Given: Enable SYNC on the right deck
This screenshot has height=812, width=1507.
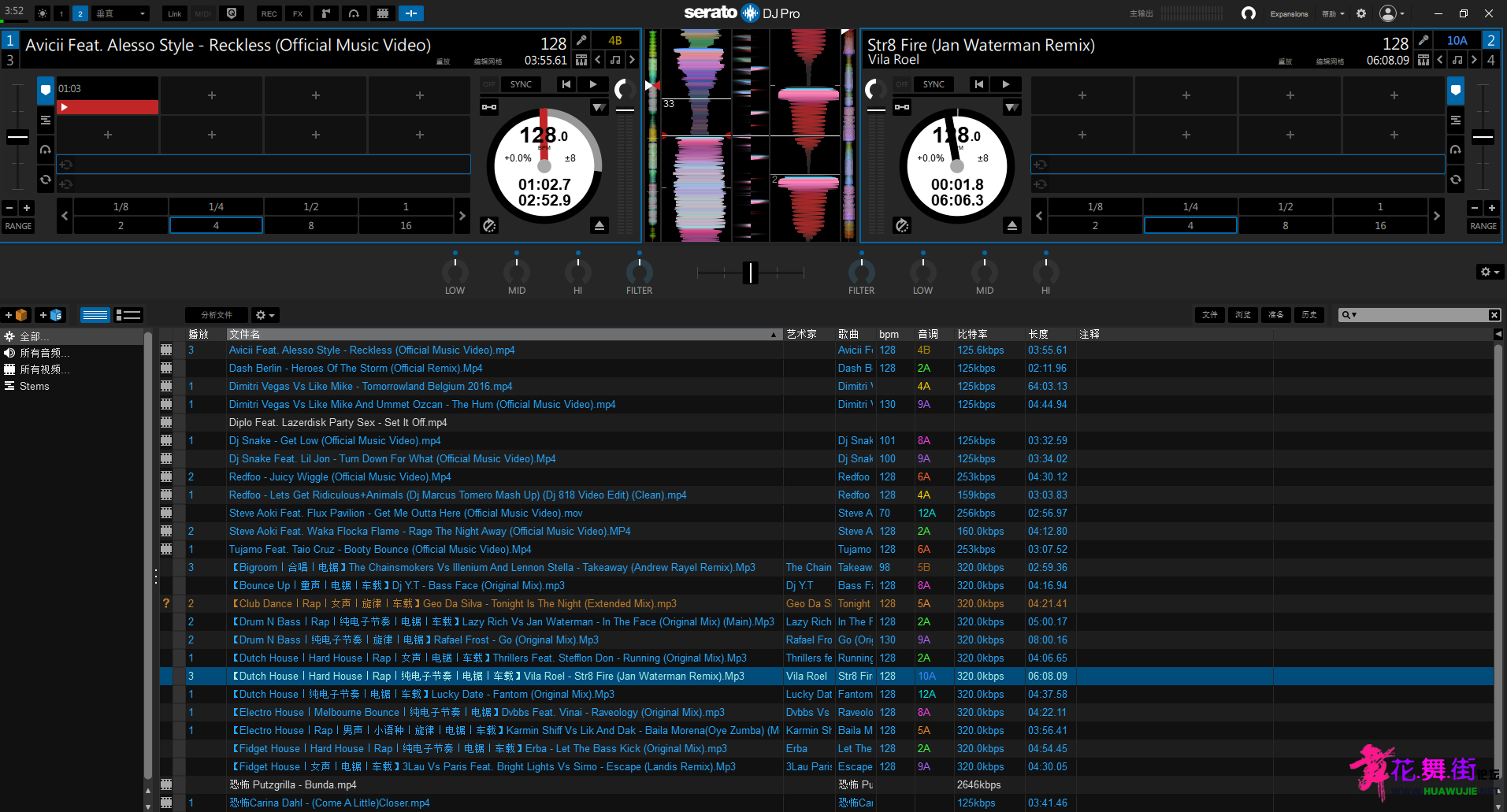Looking at the screenshot, I should (x=934, y=84).
